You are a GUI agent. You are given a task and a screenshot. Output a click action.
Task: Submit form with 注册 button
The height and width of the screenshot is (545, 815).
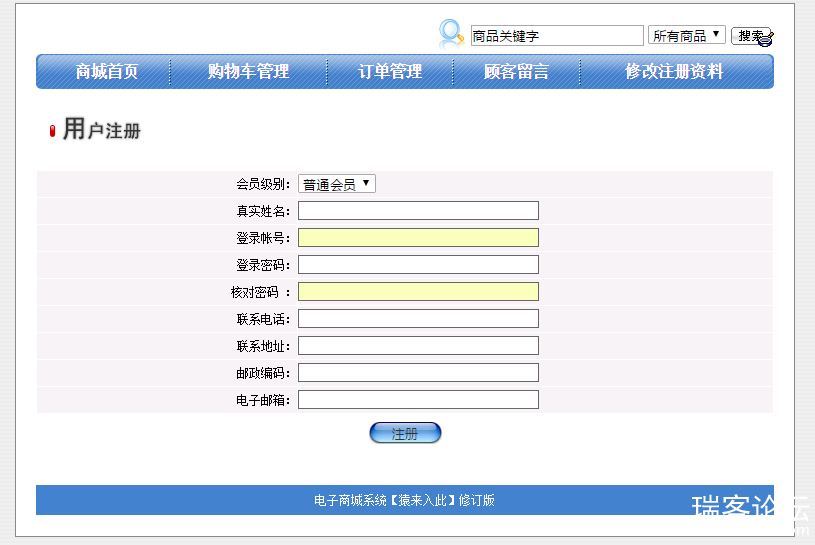pyautogui.click(x=405, y=433)
